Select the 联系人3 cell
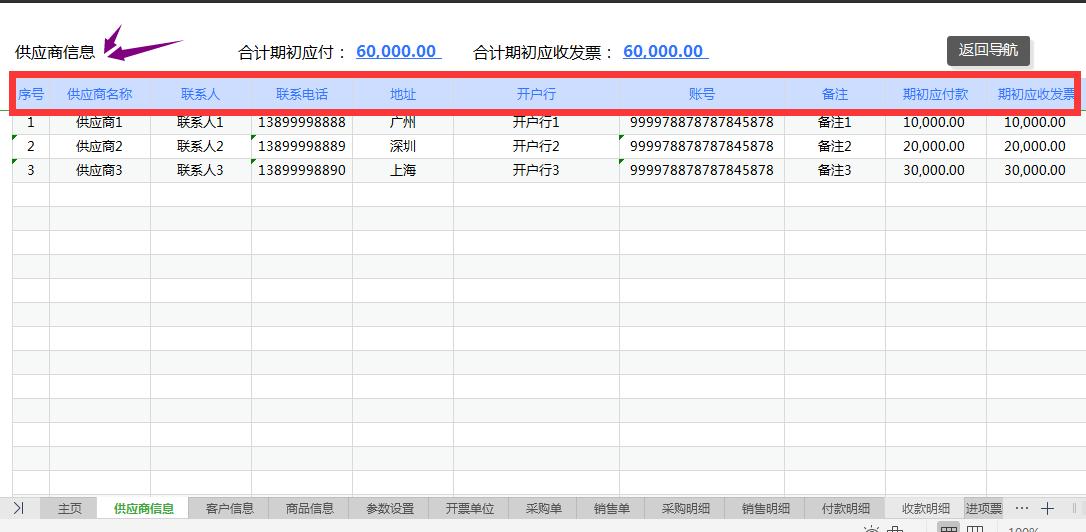 pos(200,170)
